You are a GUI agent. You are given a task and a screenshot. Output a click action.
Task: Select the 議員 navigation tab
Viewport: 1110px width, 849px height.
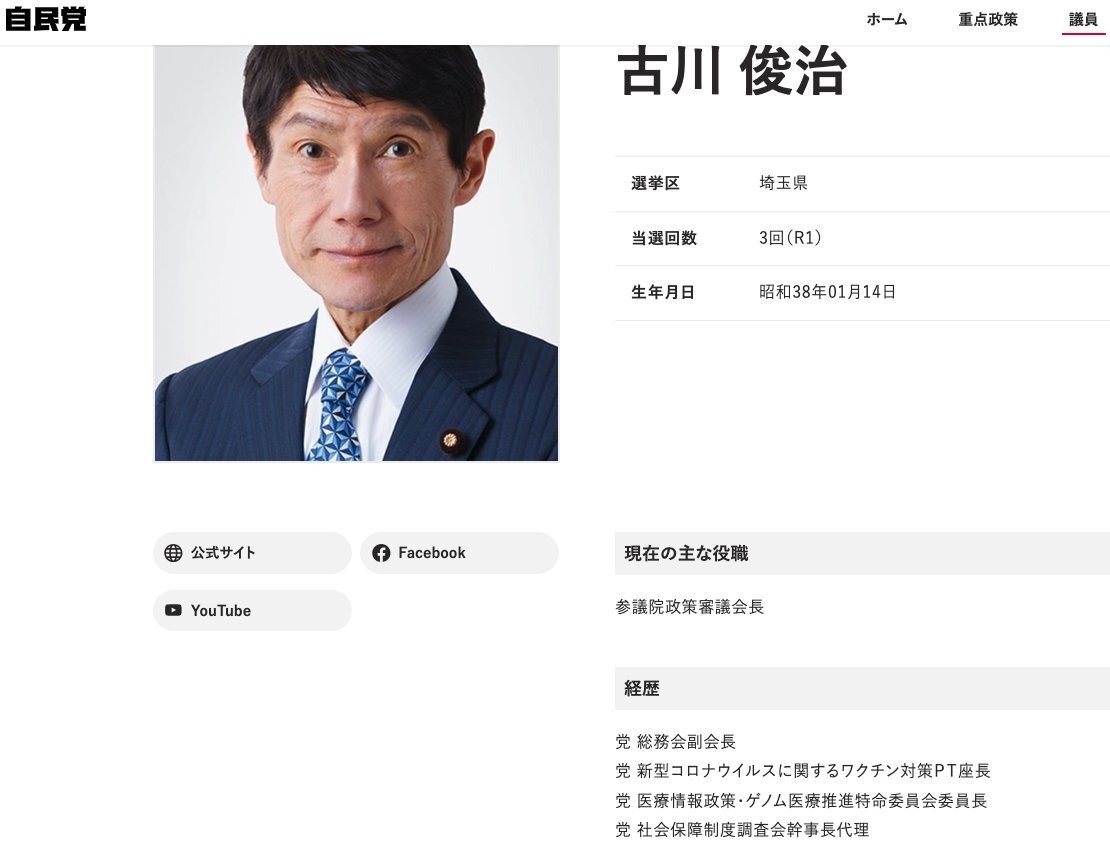pos(1083,20)
